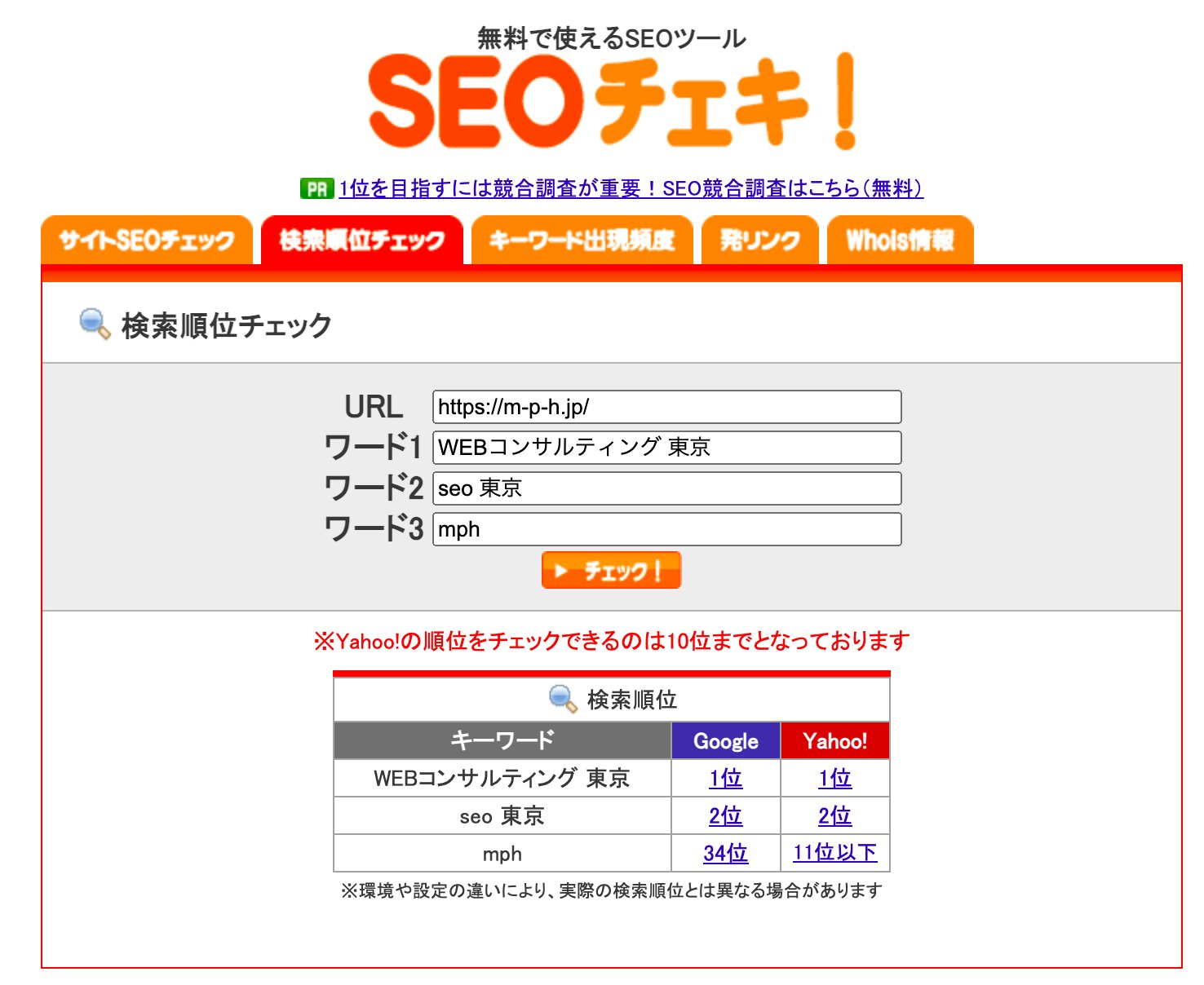Click the ワード3 input containing mph

click(x=667, y=529)
